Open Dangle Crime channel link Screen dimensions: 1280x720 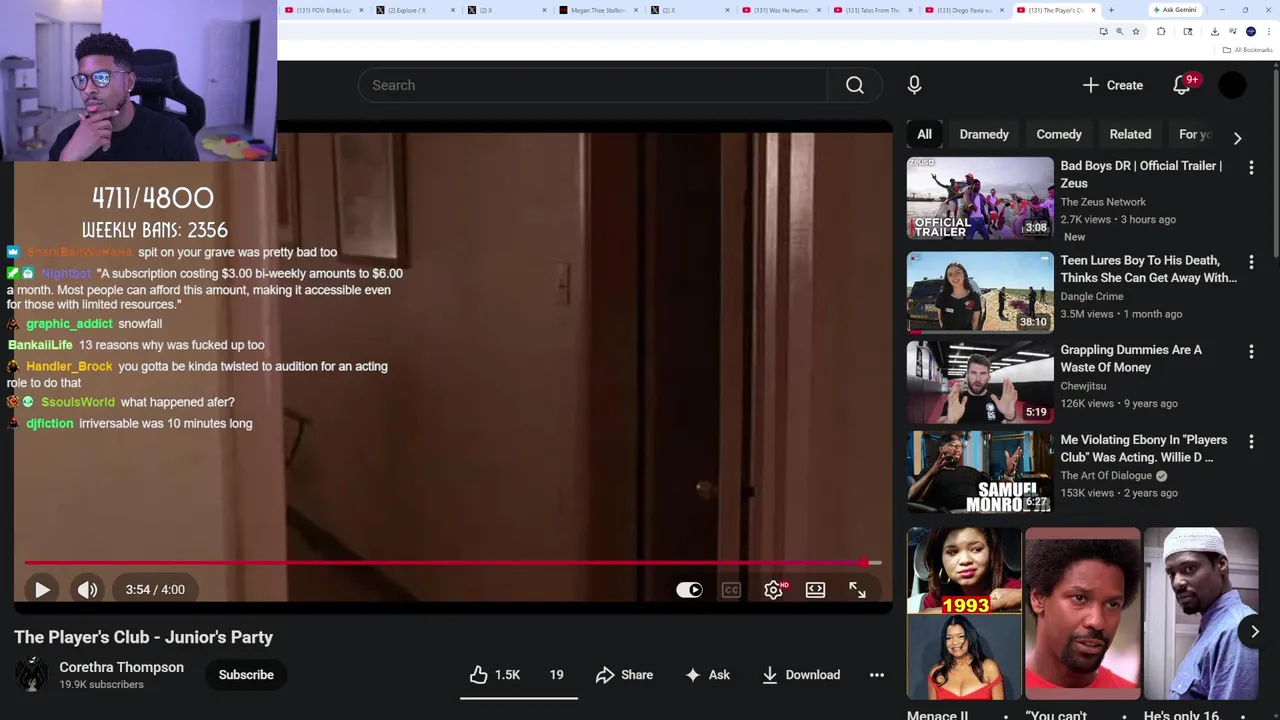tap(1092, 296)
